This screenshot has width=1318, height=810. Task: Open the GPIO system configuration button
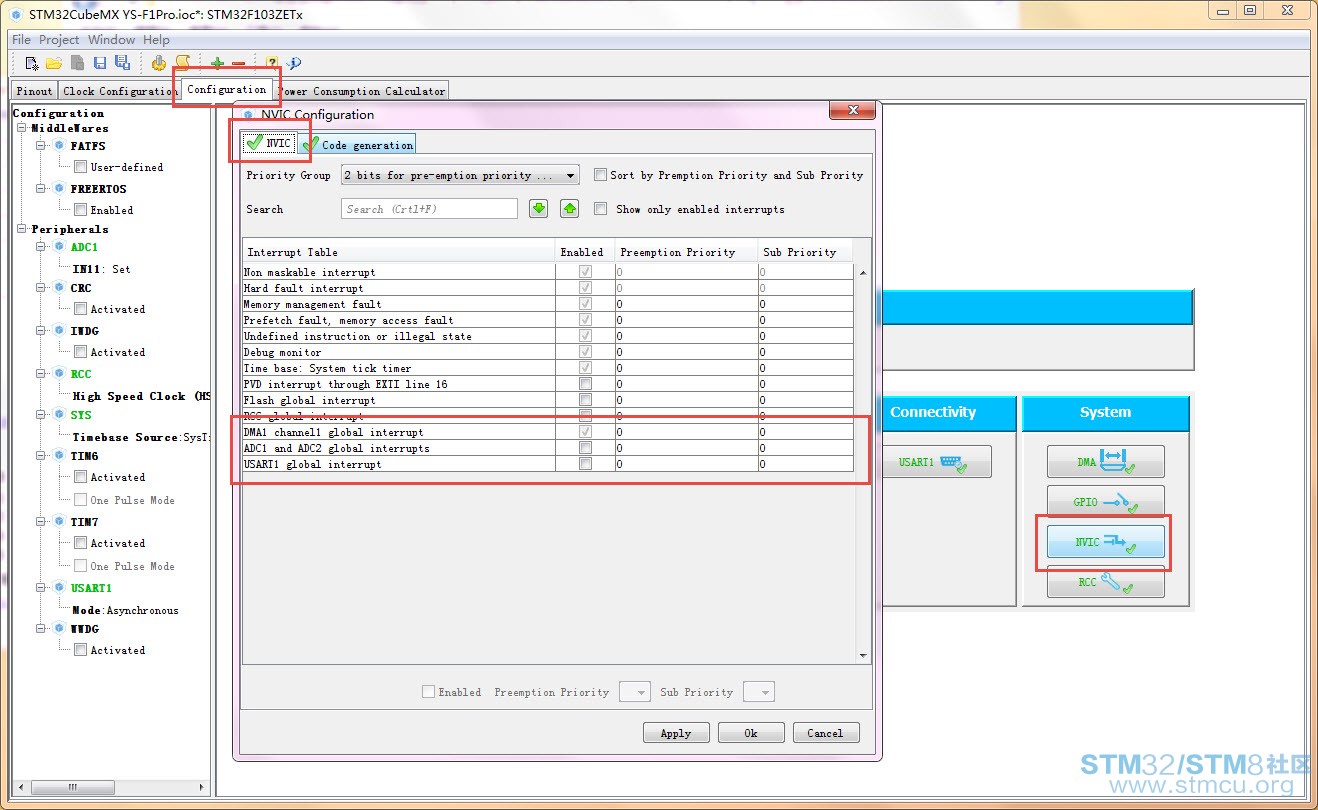pos(1106,501)
